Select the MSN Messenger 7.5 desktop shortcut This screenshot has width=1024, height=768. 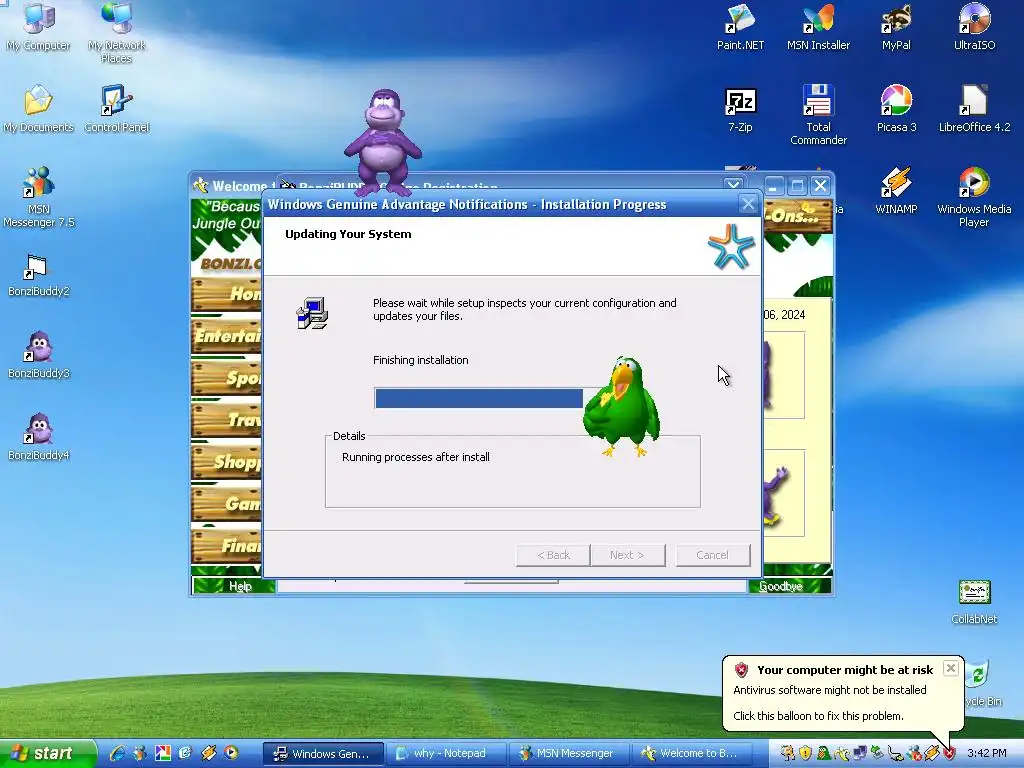tap(39, 196)
